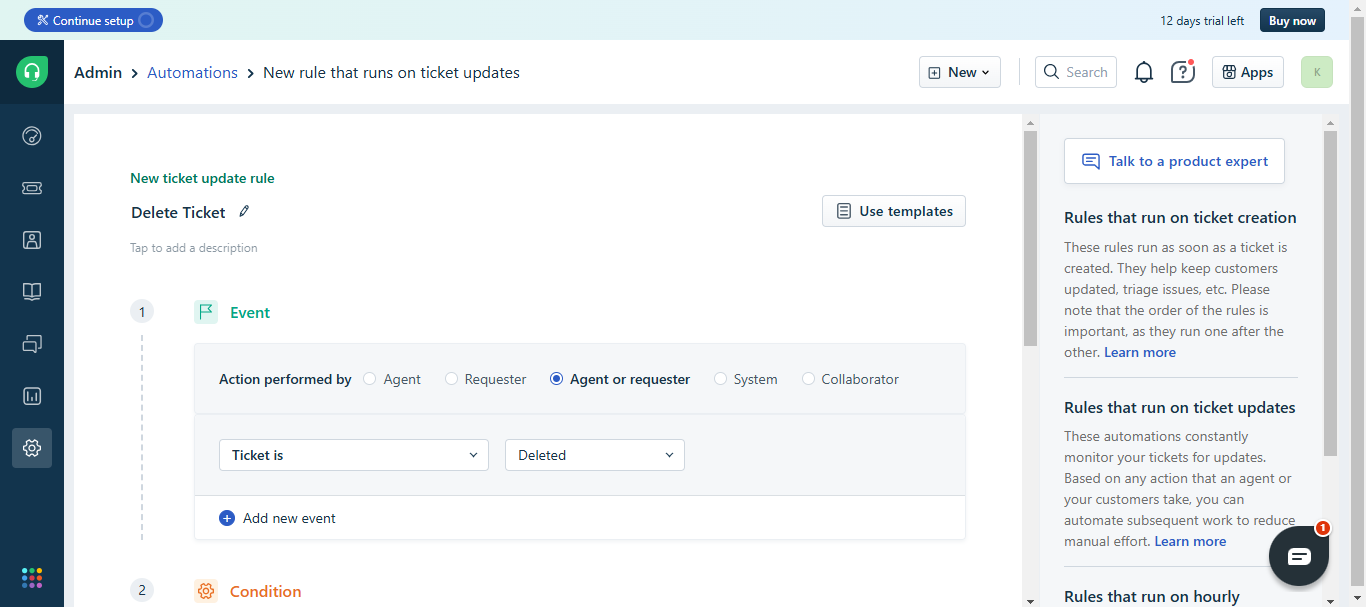Click the Event section heading
This screenshot has height=607, width=1366.
pyautogui.click(x=250, y=312)
